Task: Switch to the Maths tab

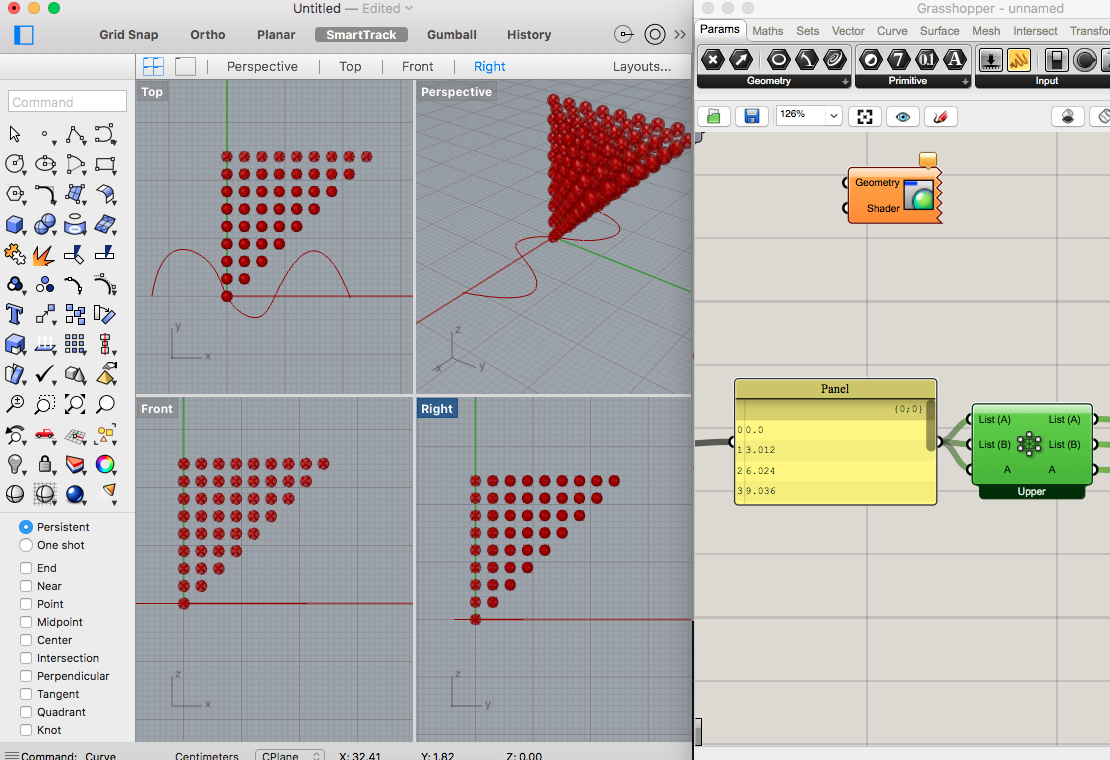Action: [x=767, y=31]
